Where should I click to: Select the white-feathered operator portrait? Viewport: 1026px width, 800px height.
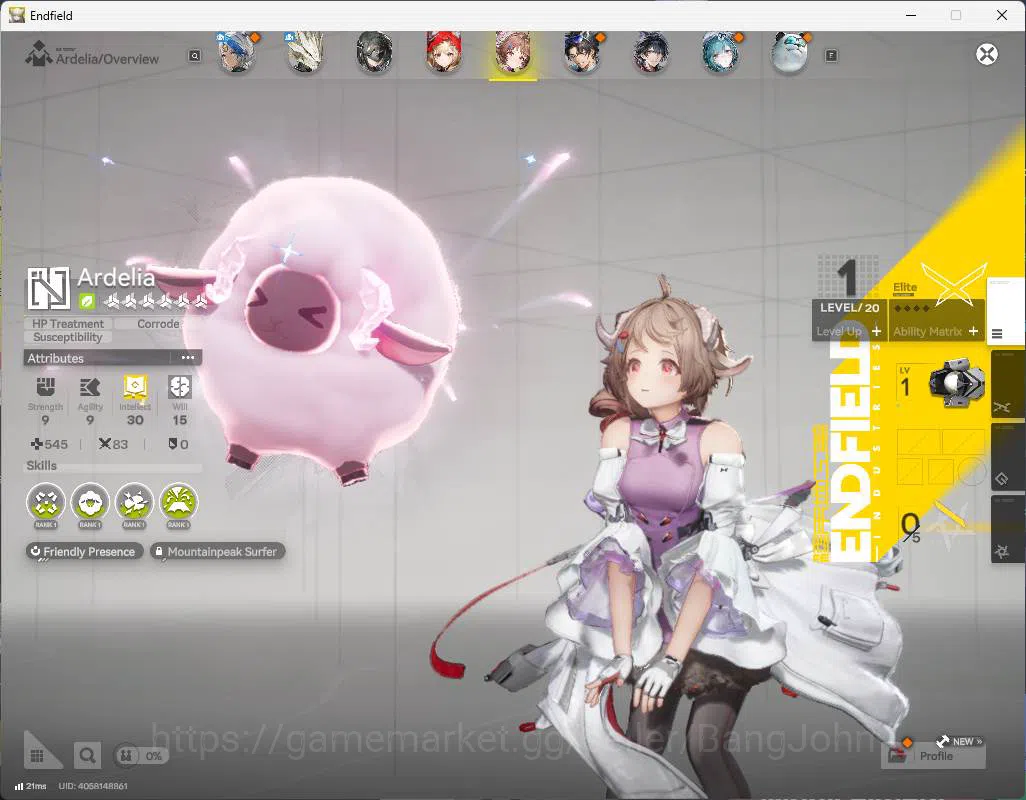point(306,53)
